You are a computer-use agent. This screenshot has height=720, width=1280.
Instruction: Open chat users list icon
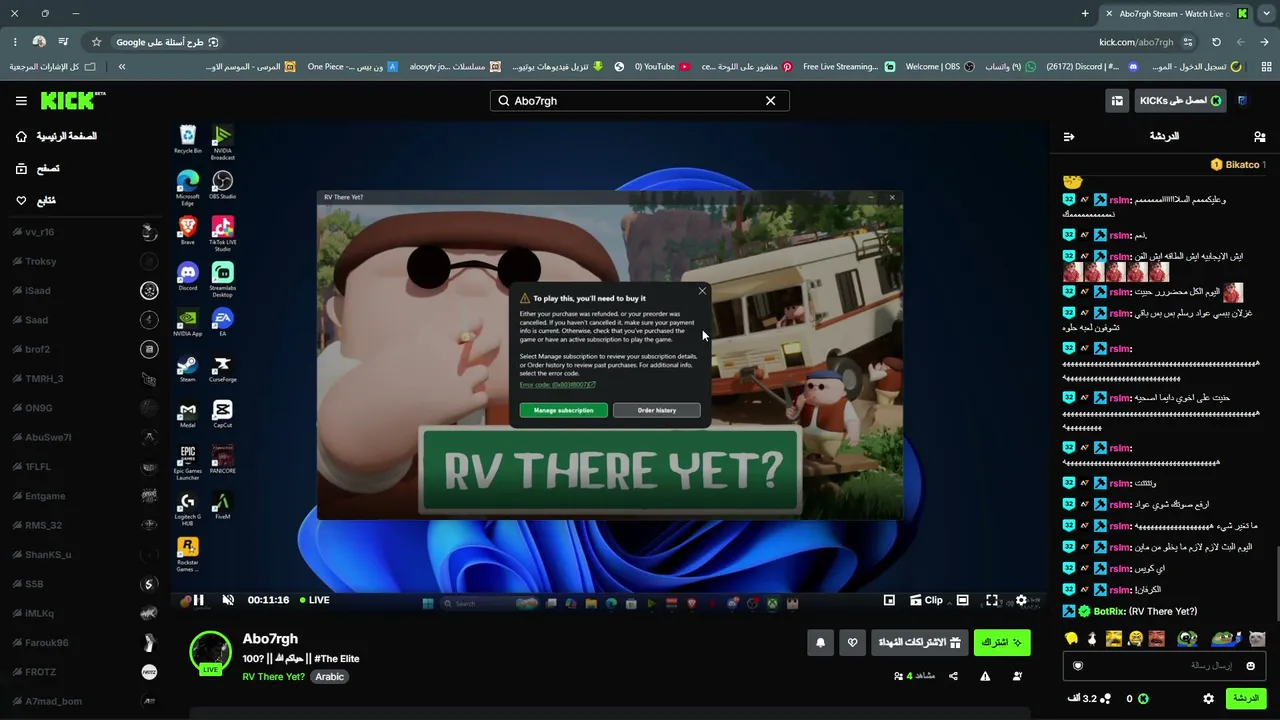(1259, 136)
